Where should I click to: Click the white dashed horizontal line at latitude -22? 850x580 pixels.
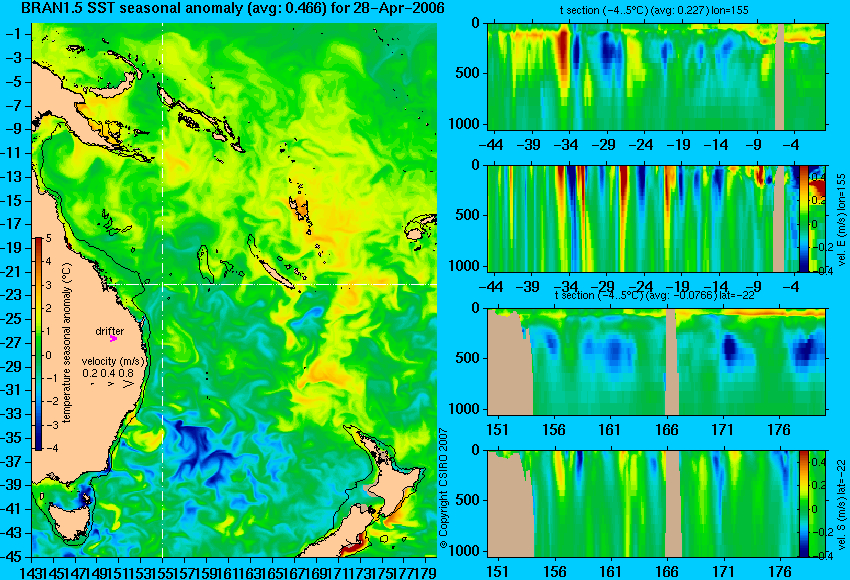(x=273, y=284)
